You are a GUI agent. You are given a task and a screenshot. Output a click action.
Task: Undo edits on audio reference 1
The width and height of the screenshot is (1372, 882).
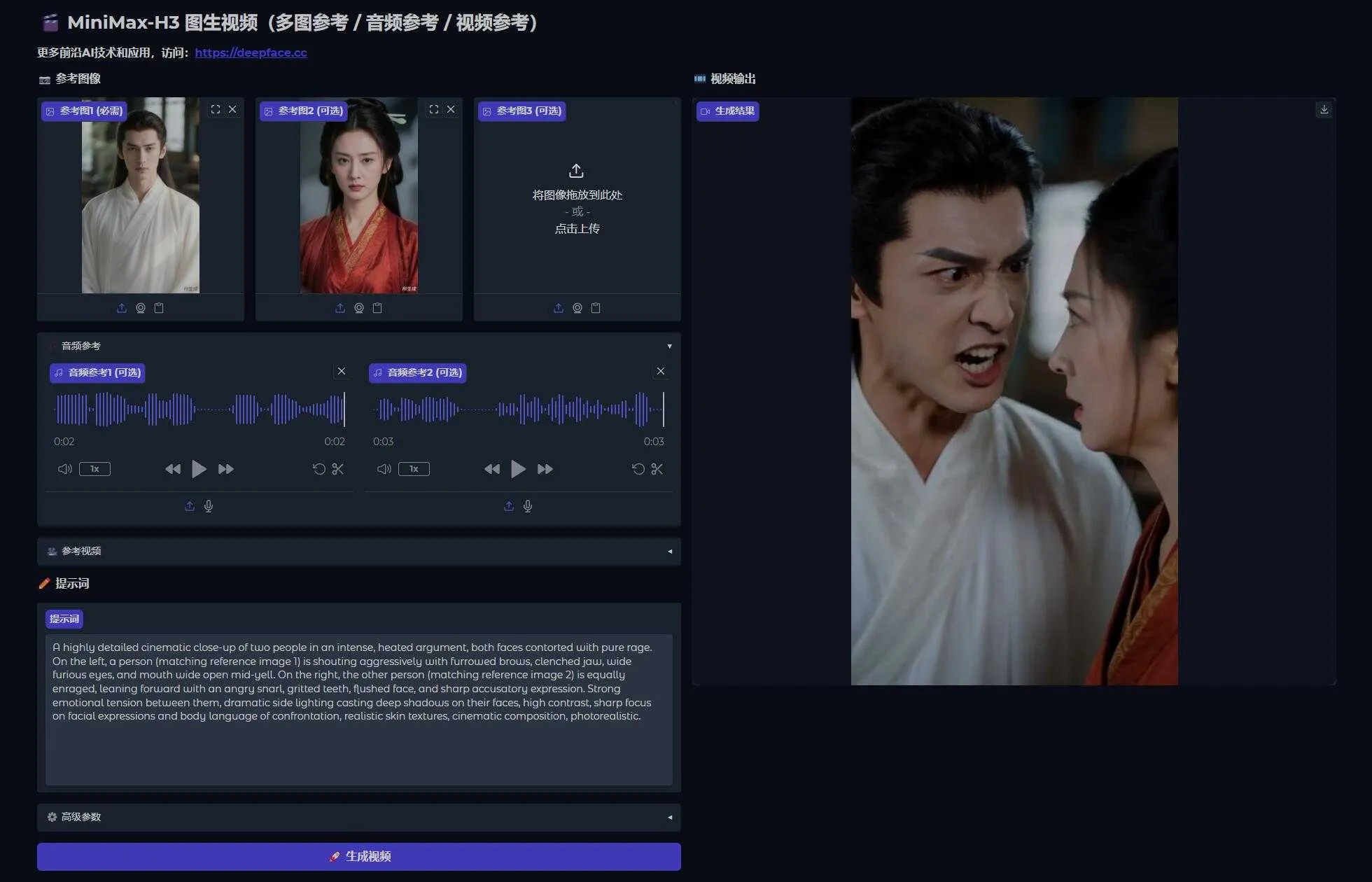319,469
